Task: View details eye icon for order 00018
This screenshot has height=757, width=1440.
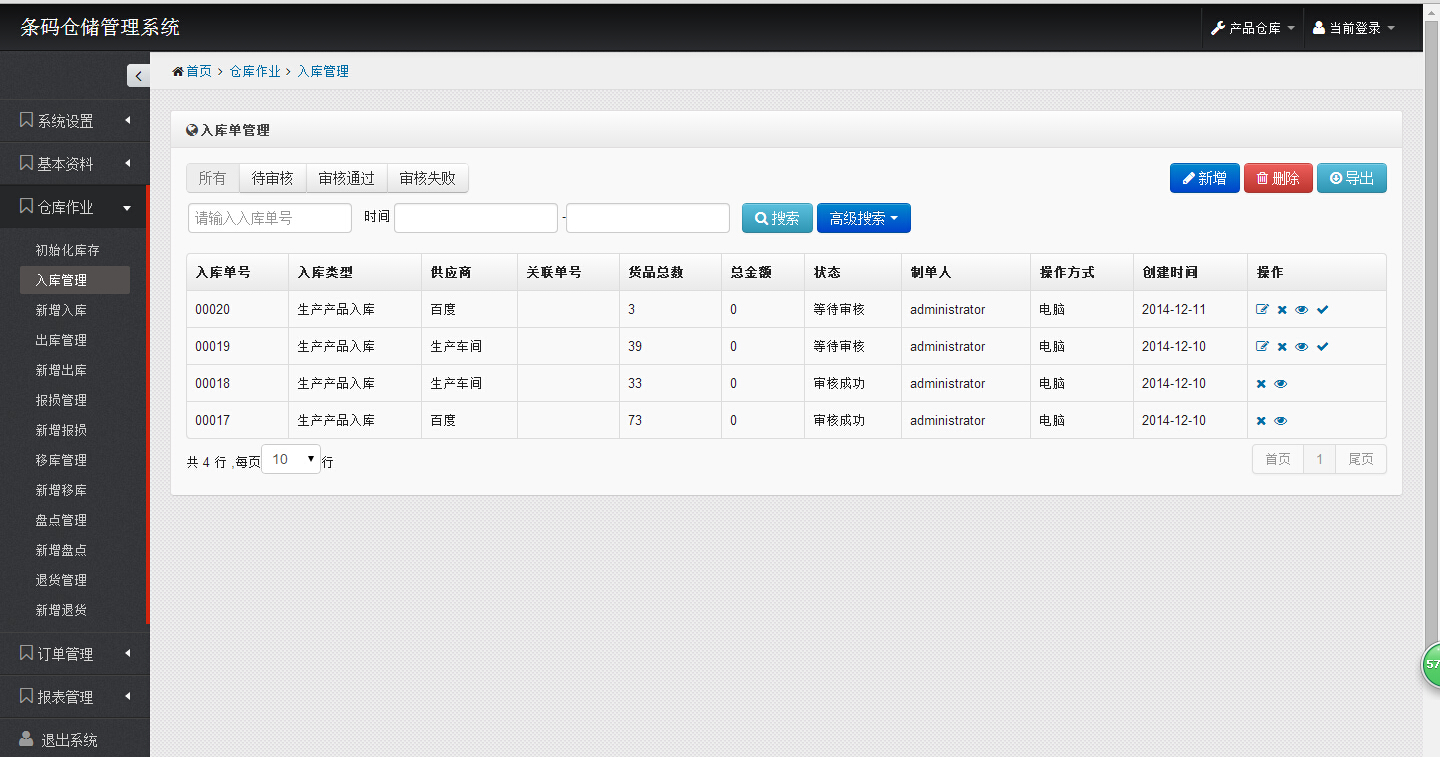Action: pos(1281,384)
